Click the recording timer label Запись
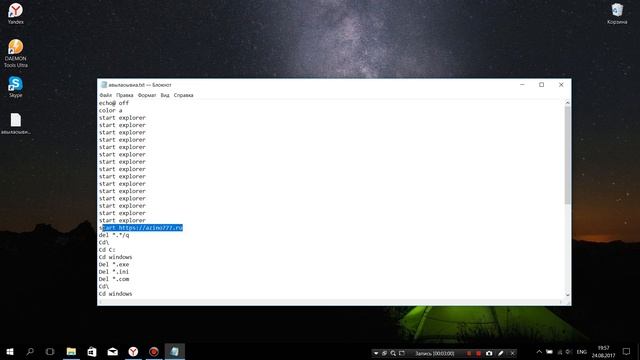This screenshot has width=640, height=360. 435,353
